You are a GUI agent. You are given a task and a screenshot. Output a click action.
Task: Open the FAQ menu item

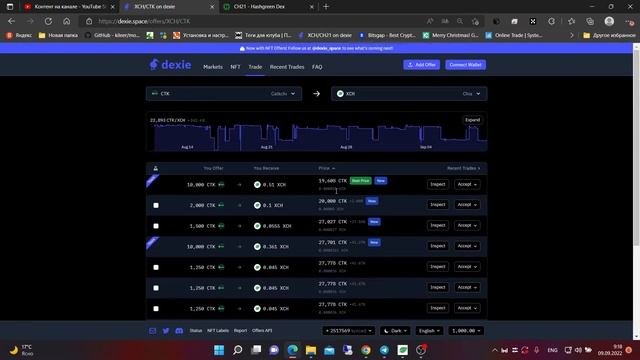click(x=317, y=67)
